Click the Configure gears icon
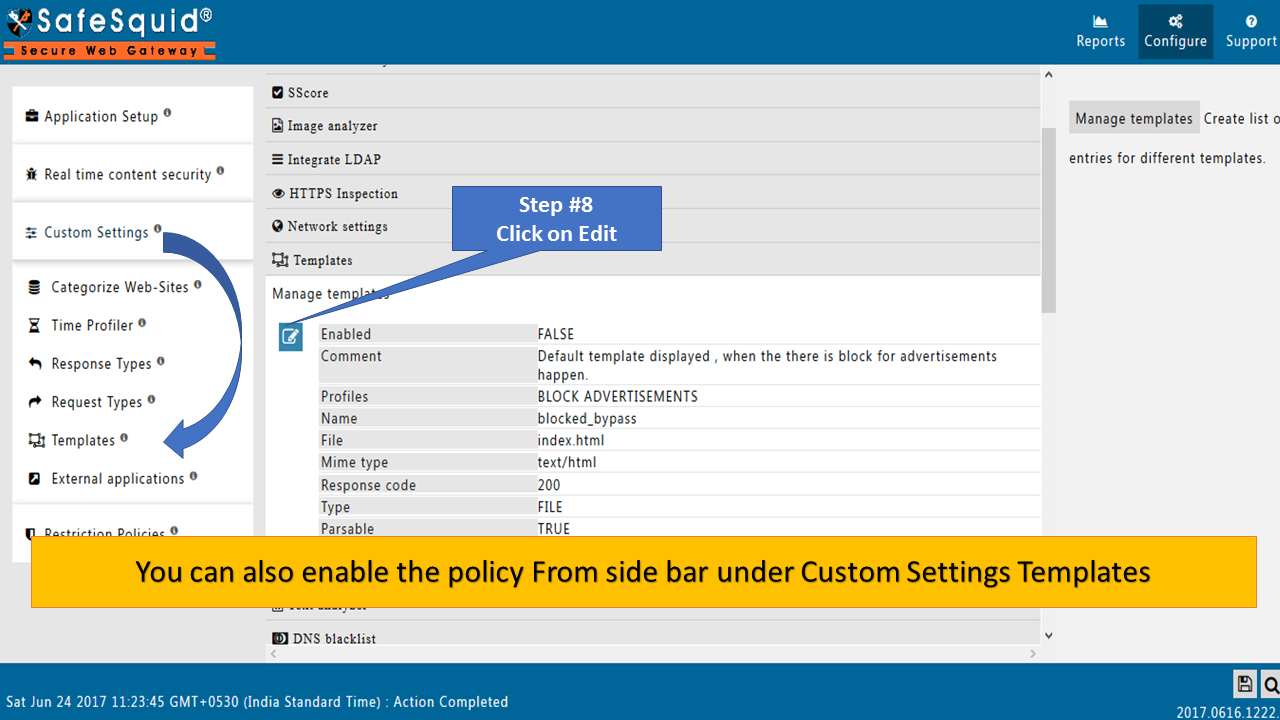The width and height of the screenshot is (1280, 720). (x=1175, y=20)
